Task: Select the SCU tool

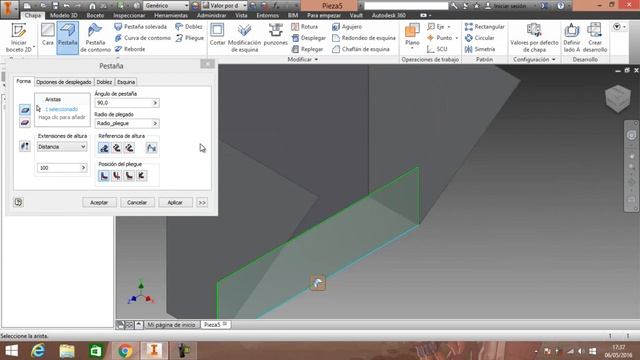Action: point(437,49)
